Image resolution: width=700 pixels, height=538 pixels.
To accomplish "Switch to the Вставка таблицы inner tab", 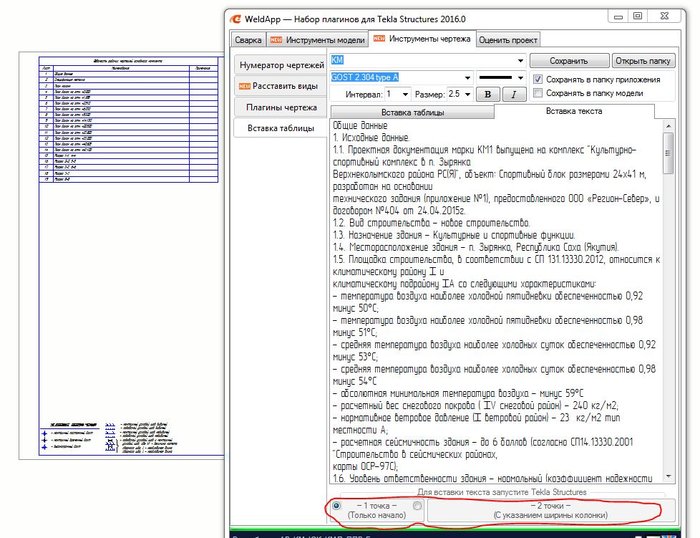I will (412, 113).
